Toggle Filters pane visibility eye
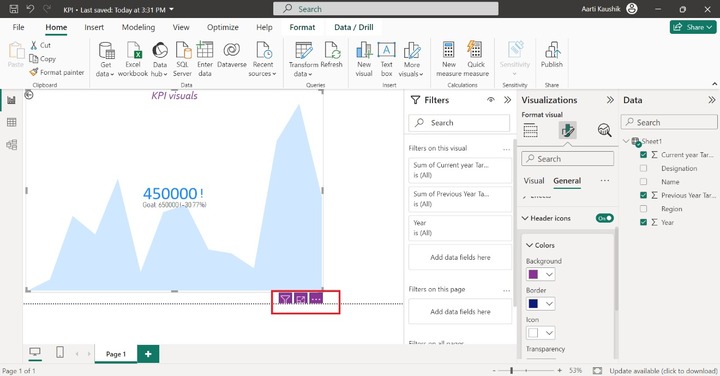Image resolution: width=720 pixels, height=376 pixels. [491, 100]
